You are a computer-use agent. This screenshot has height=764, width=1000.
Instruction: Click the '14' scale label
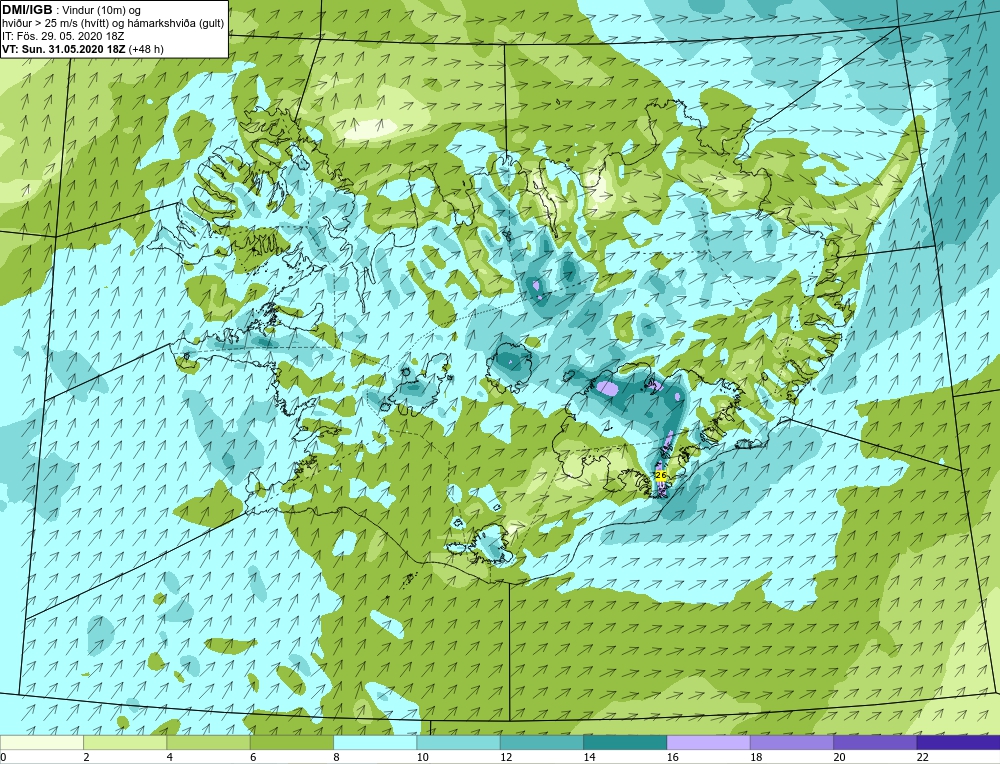[589, 757]
